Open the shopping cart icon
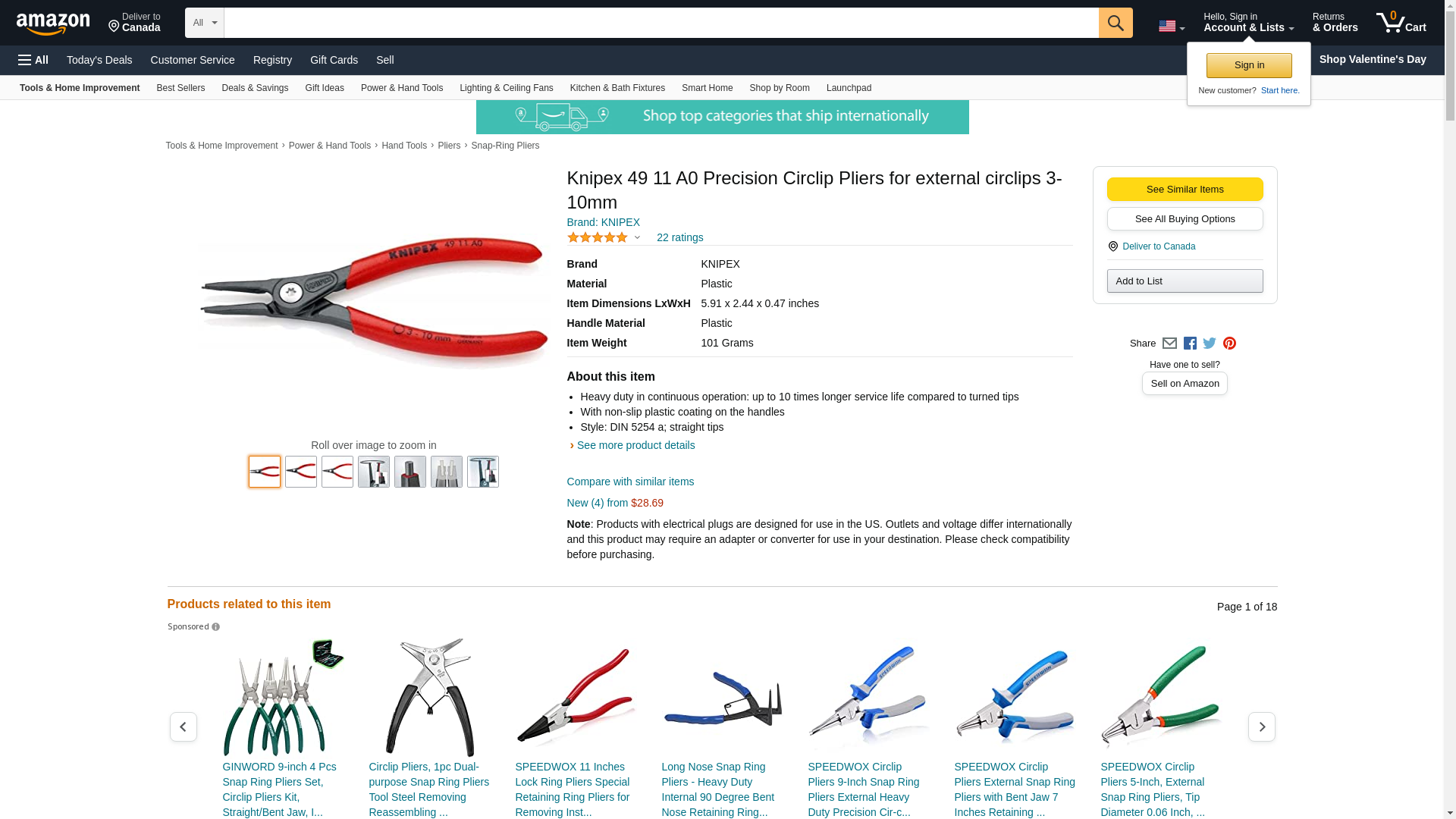This screenshot has width=1456, height=819. (1401, 23)
